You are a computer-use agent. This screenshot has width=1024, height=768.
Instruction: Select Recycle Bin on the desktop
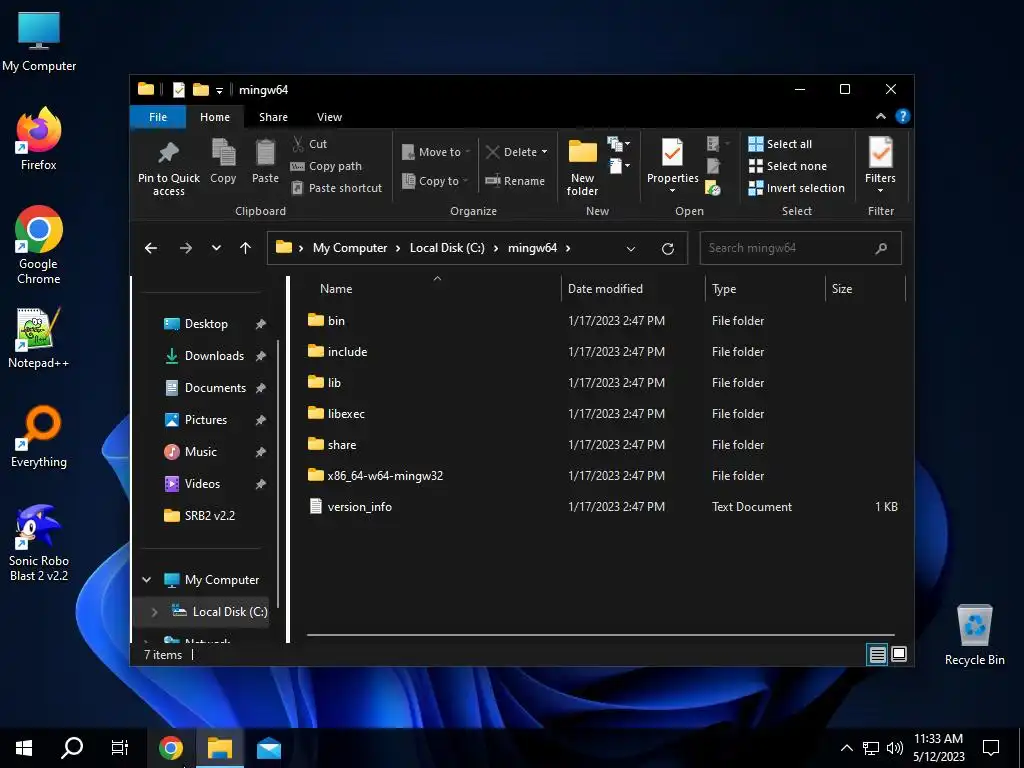(974, 635)
